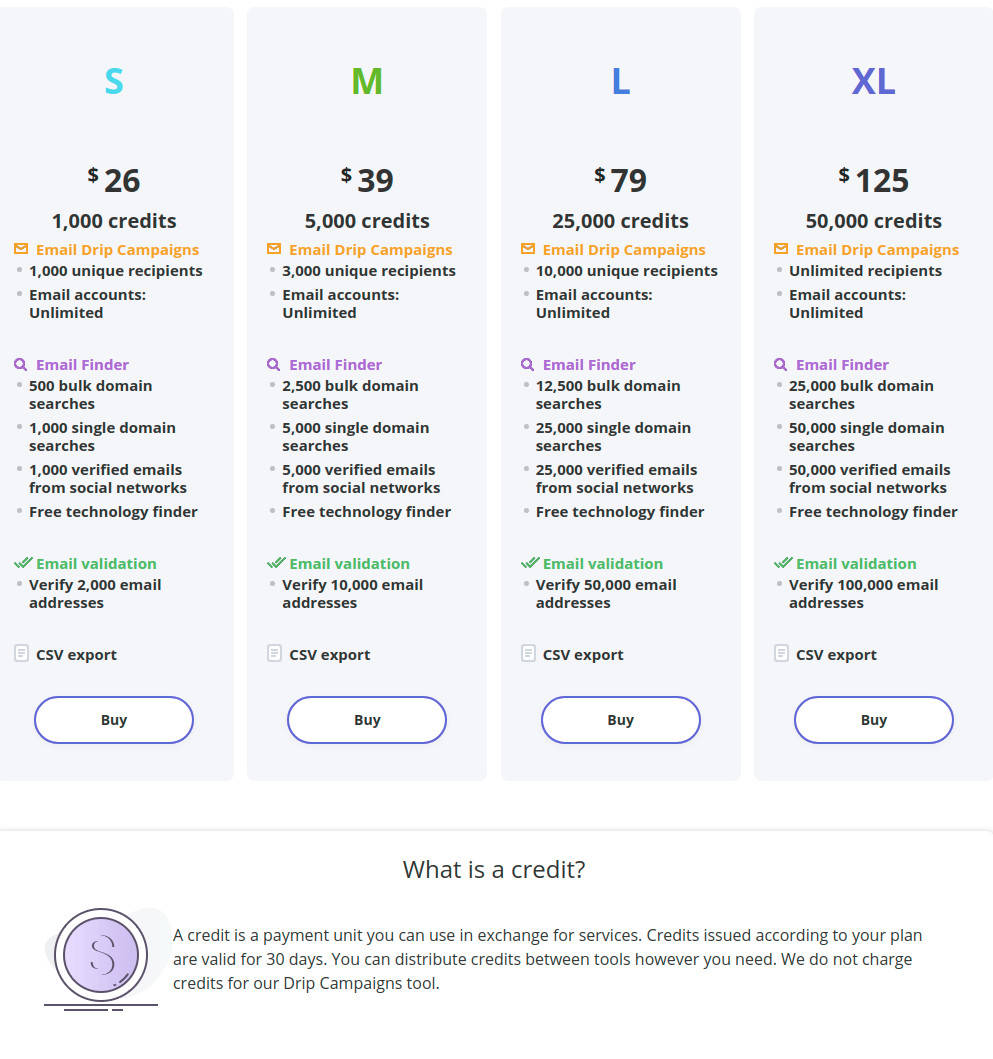Screen dimensions: 993x1059
Task: Click the orange envelope icon in the S plan
Action: (x=22, y=249)
